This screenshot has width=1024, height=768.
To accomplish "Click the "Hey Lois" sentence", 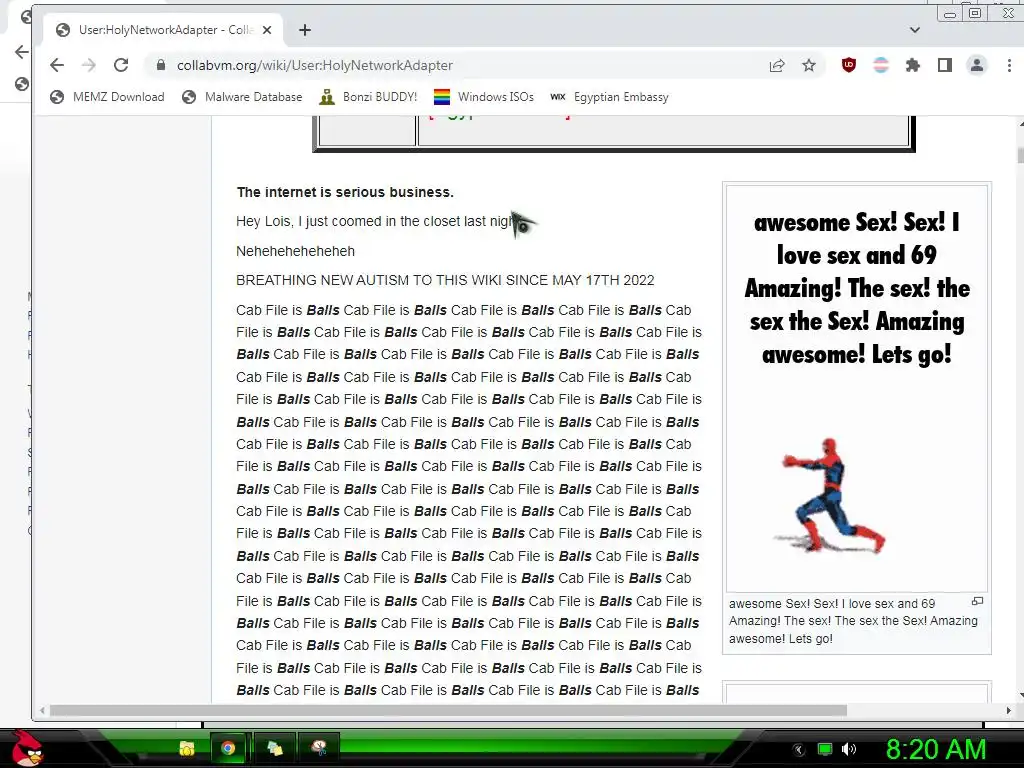I will 376,221.
